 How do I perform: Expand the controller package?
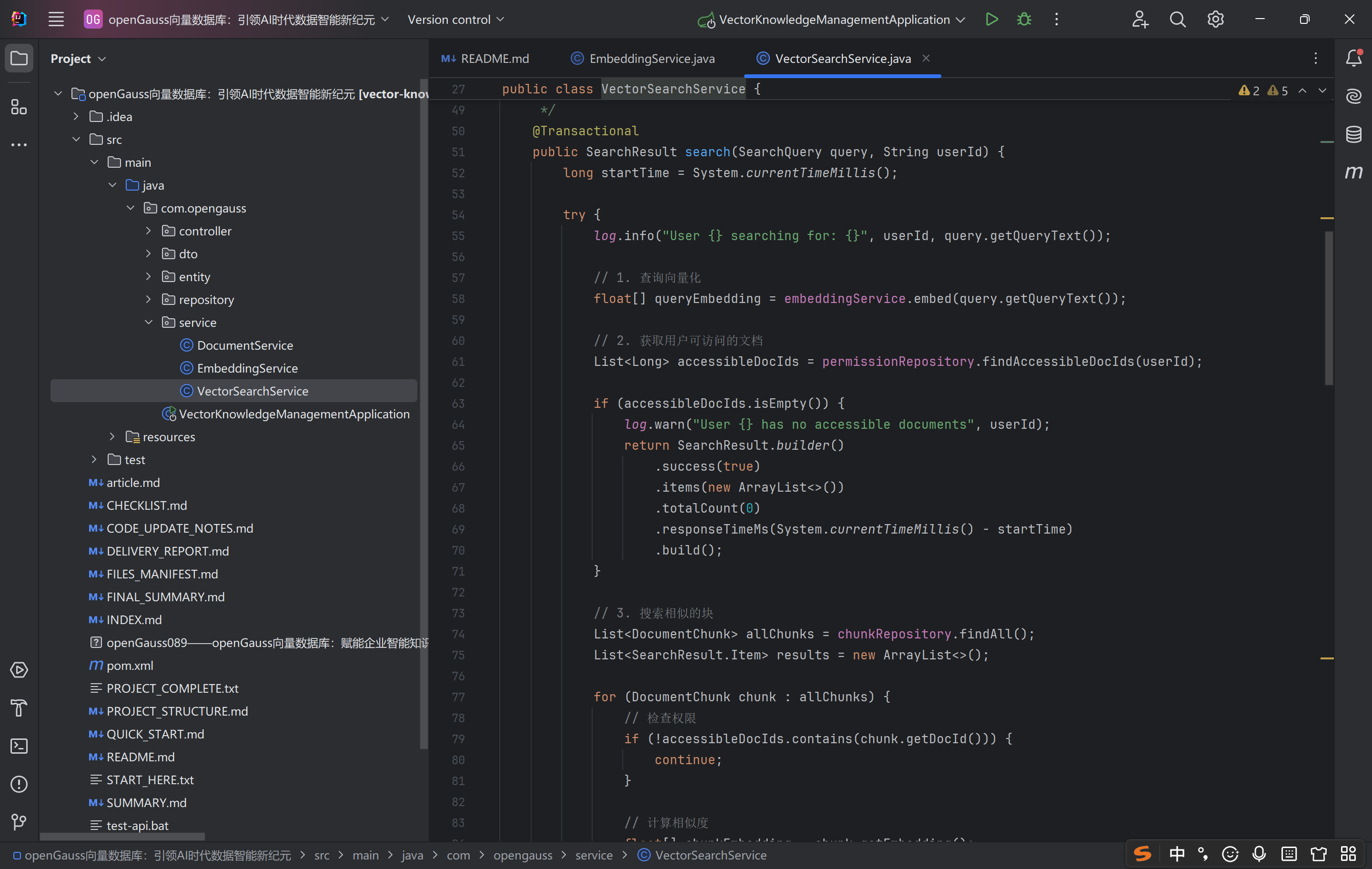(x=148, y=231)
